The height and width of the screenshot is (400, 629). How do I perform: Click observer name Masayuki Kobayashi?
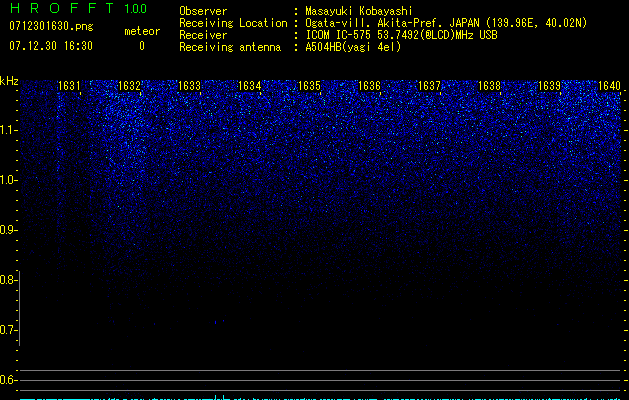359,11
